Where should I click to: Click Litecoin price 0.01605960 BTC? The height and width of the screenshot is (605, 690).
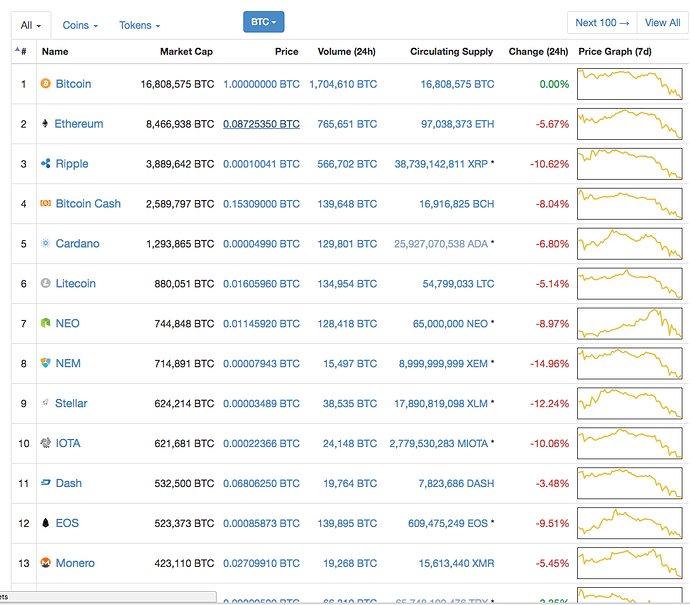[261, 284]
